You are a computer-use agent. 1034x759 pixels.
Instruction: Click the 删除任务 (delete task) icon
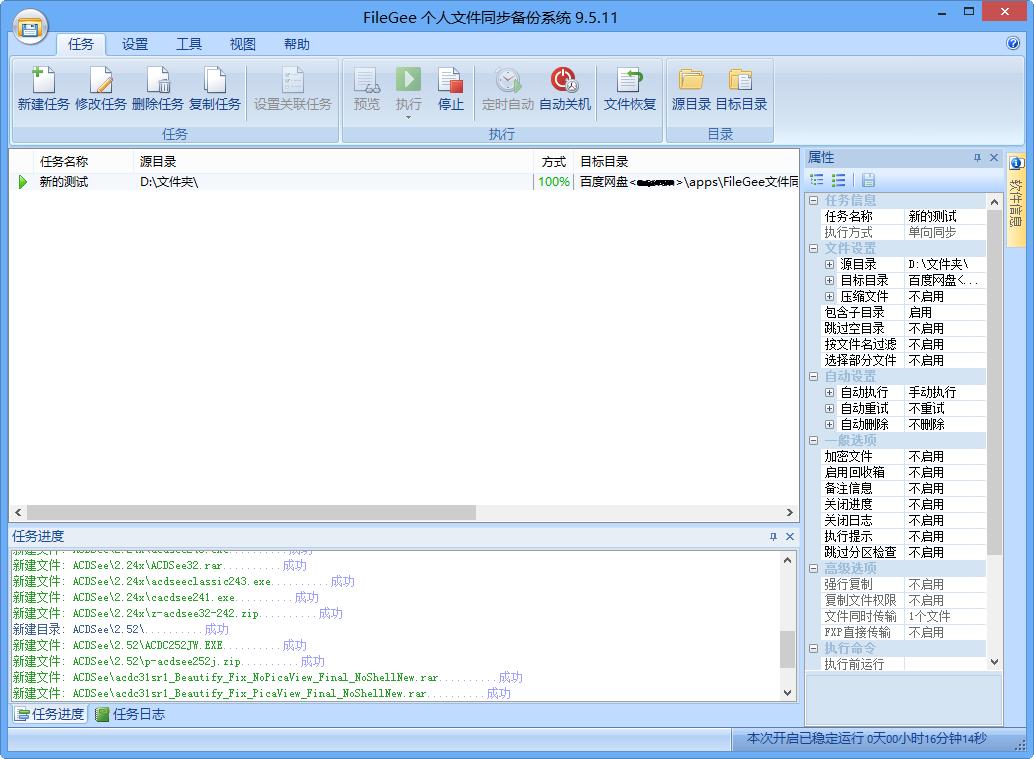pyautogui.click(x=158, y=81)
